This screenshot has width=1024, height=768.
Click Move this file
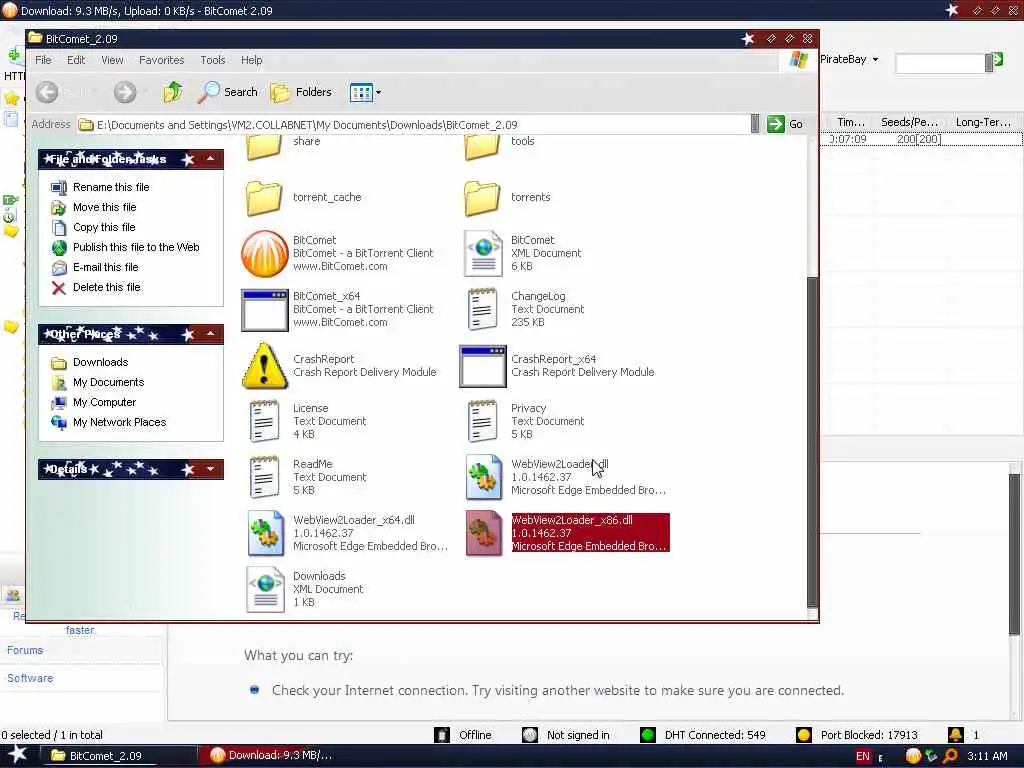click(94, 208)
